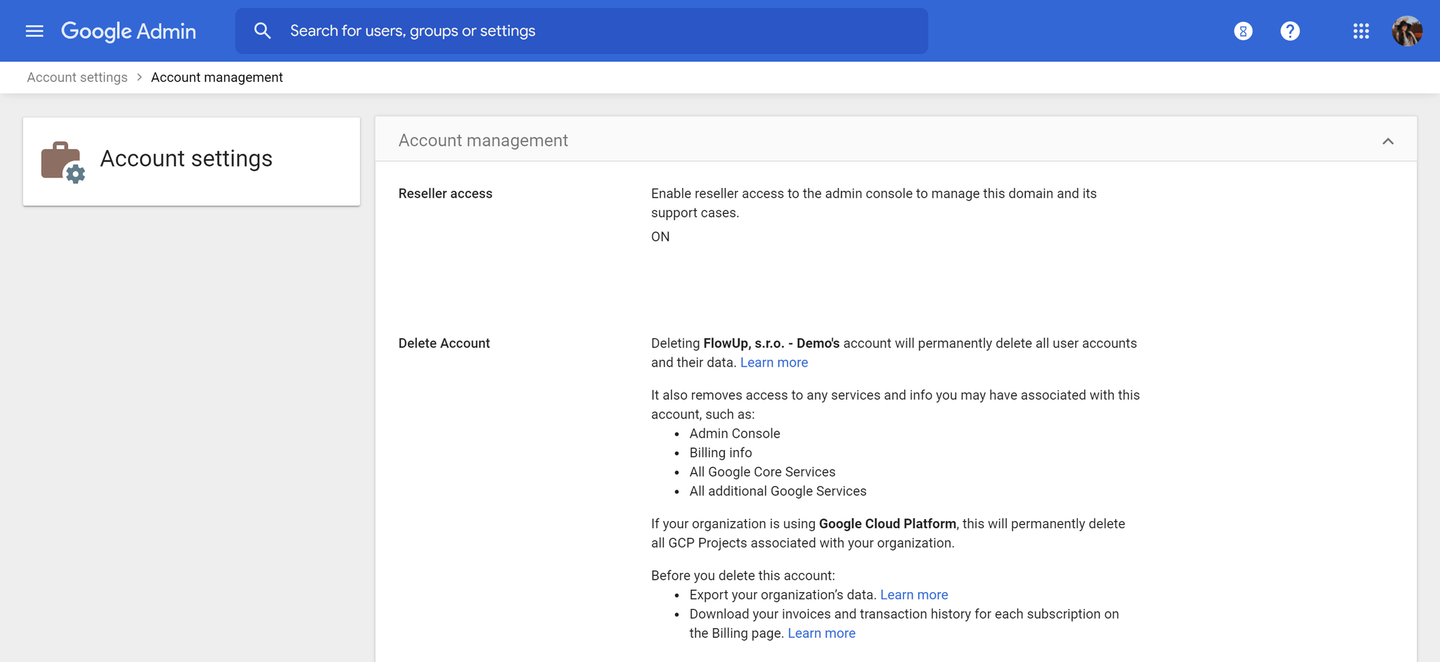Click the All additional Google Services item

(x=778, y=491)
